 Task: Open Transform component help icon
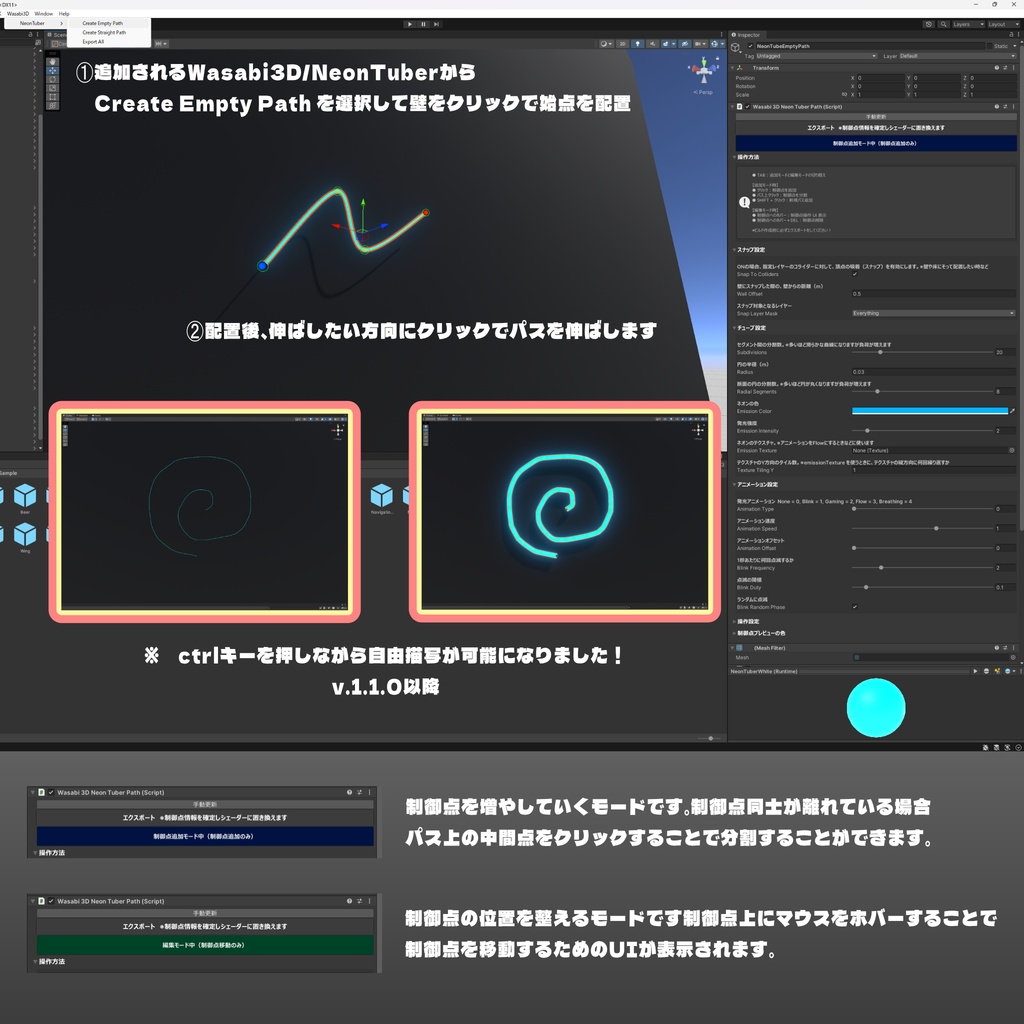pyautogui.click(x=997, y=67)
